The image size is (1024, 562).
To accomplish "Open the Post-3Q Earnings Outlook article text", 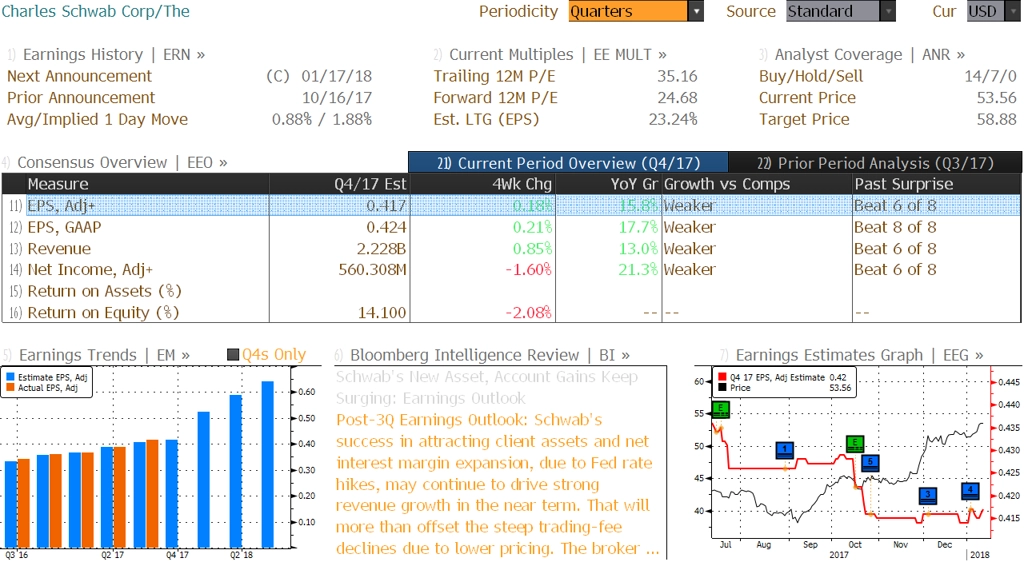I will (498, 484).
